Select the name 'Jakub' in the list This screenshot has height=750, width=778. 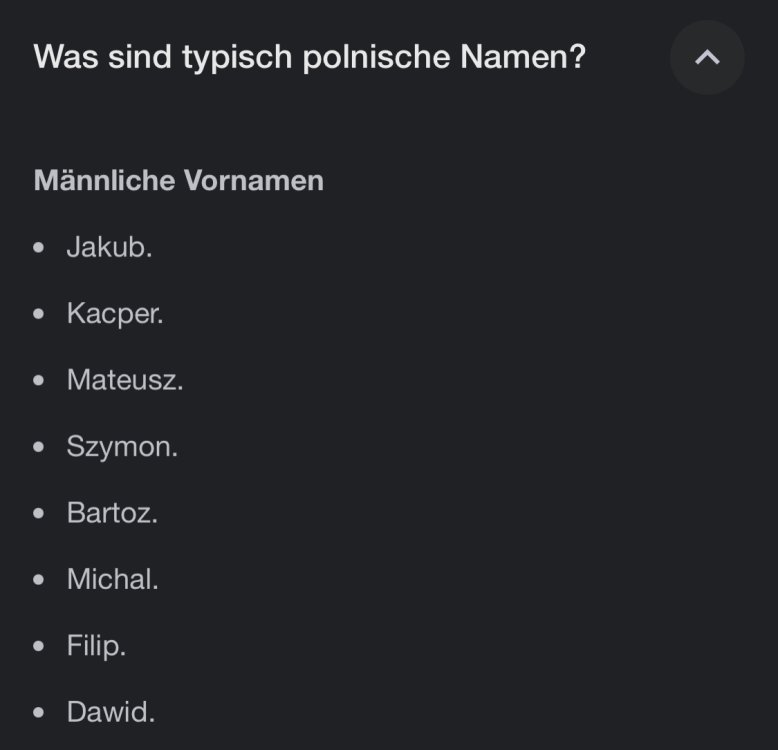pyautogui.click(x=108, y=247)
